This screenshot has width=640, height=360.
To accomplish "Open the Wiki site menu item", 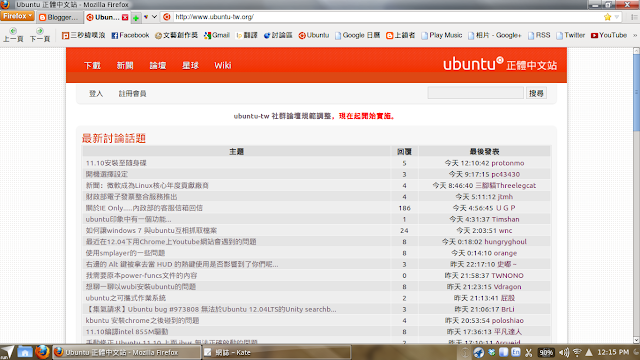I will pos(223,65).
